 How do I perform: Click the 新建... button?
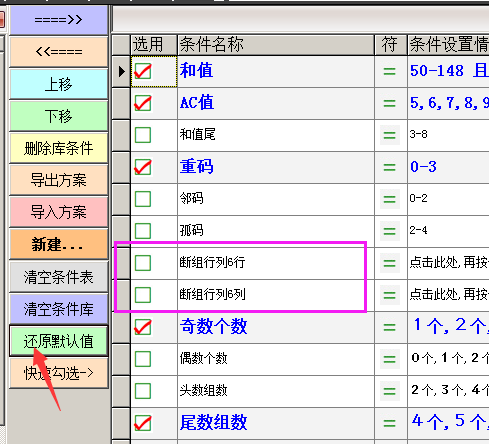click(x=59, y=244)
